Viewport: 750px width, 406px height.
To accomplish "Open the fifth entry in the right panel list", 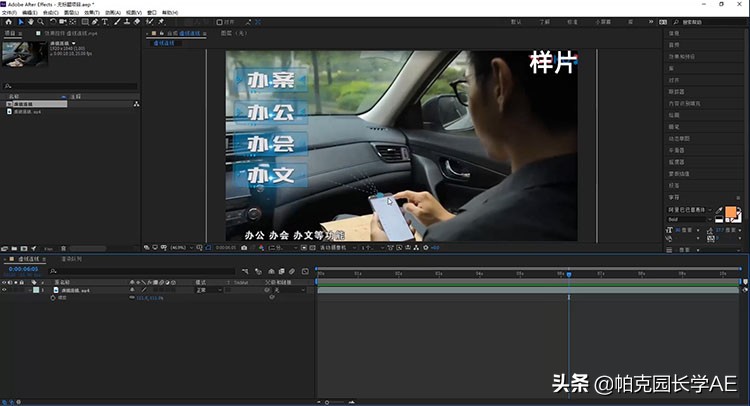I will click(674, 80).
